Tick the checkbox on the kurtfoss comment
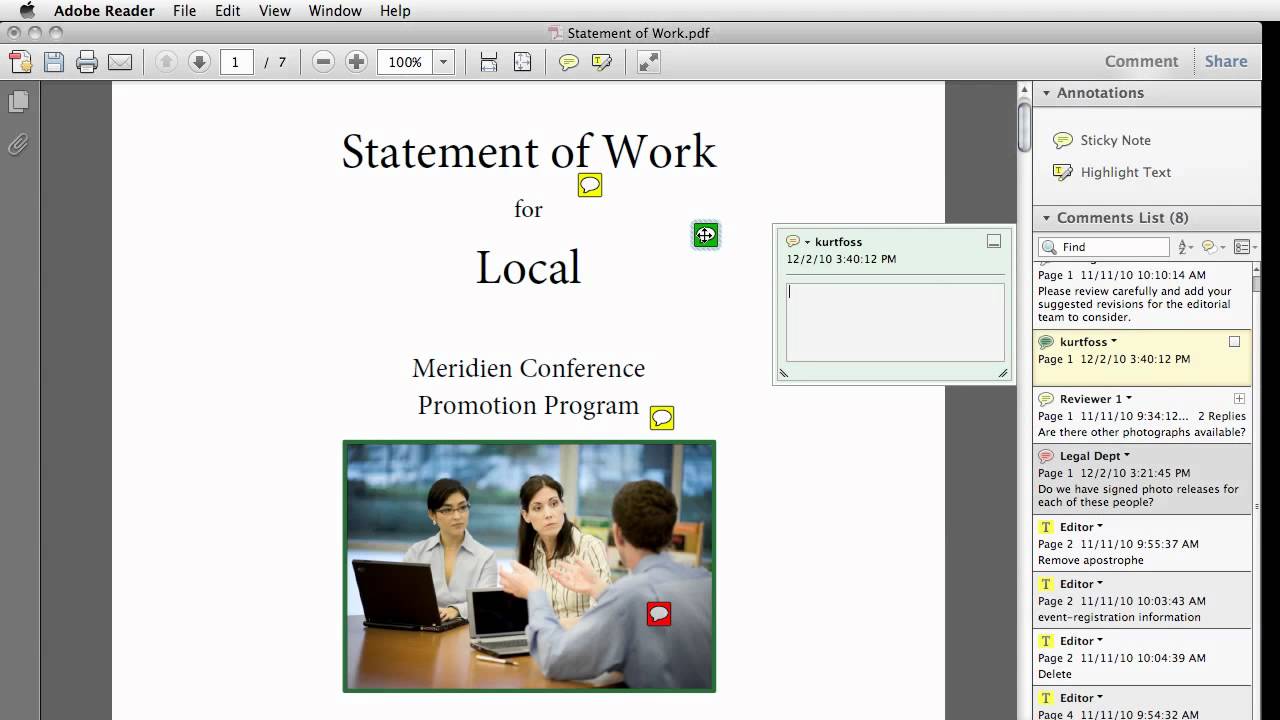This screenshot has height=720, width=1280. click(1234, 342)
